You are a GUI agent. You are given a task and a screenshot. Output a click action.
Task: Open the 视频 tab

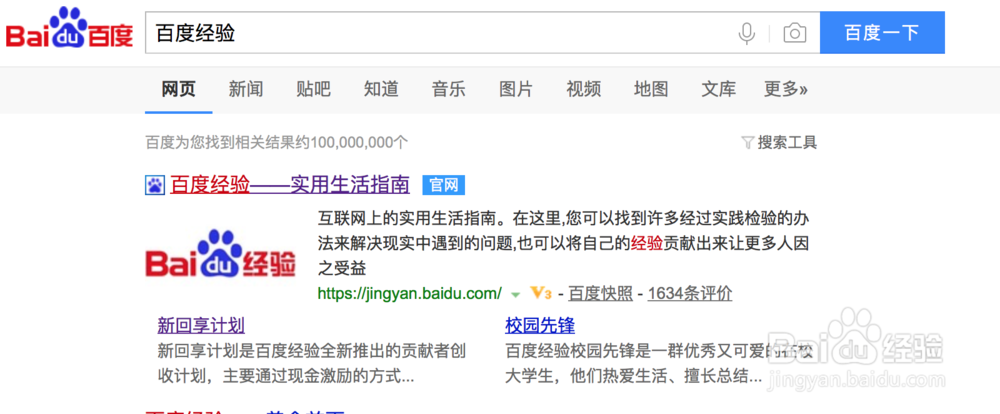[584, 89]
